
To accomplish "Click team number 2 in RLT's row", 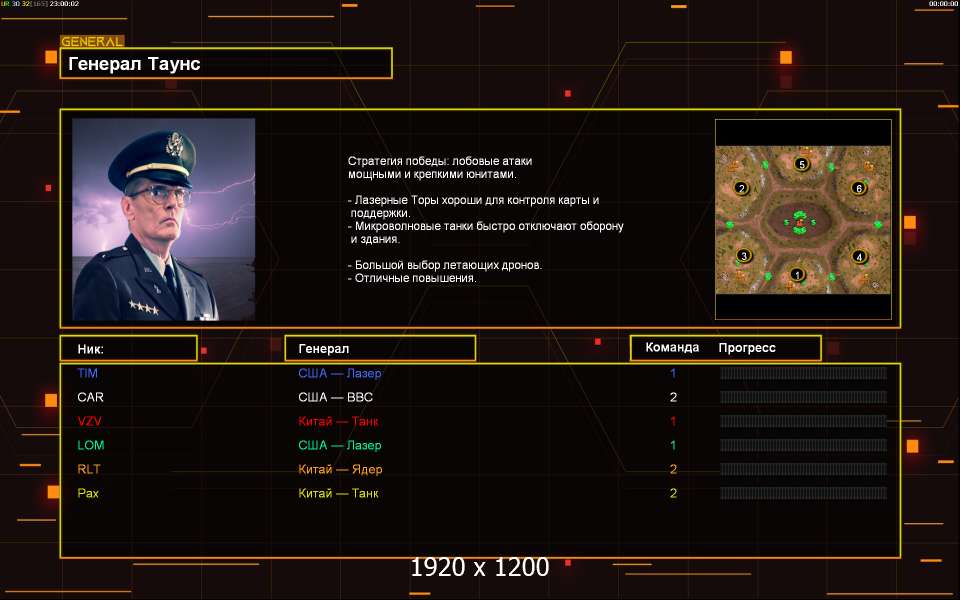I will pos(673,469).
